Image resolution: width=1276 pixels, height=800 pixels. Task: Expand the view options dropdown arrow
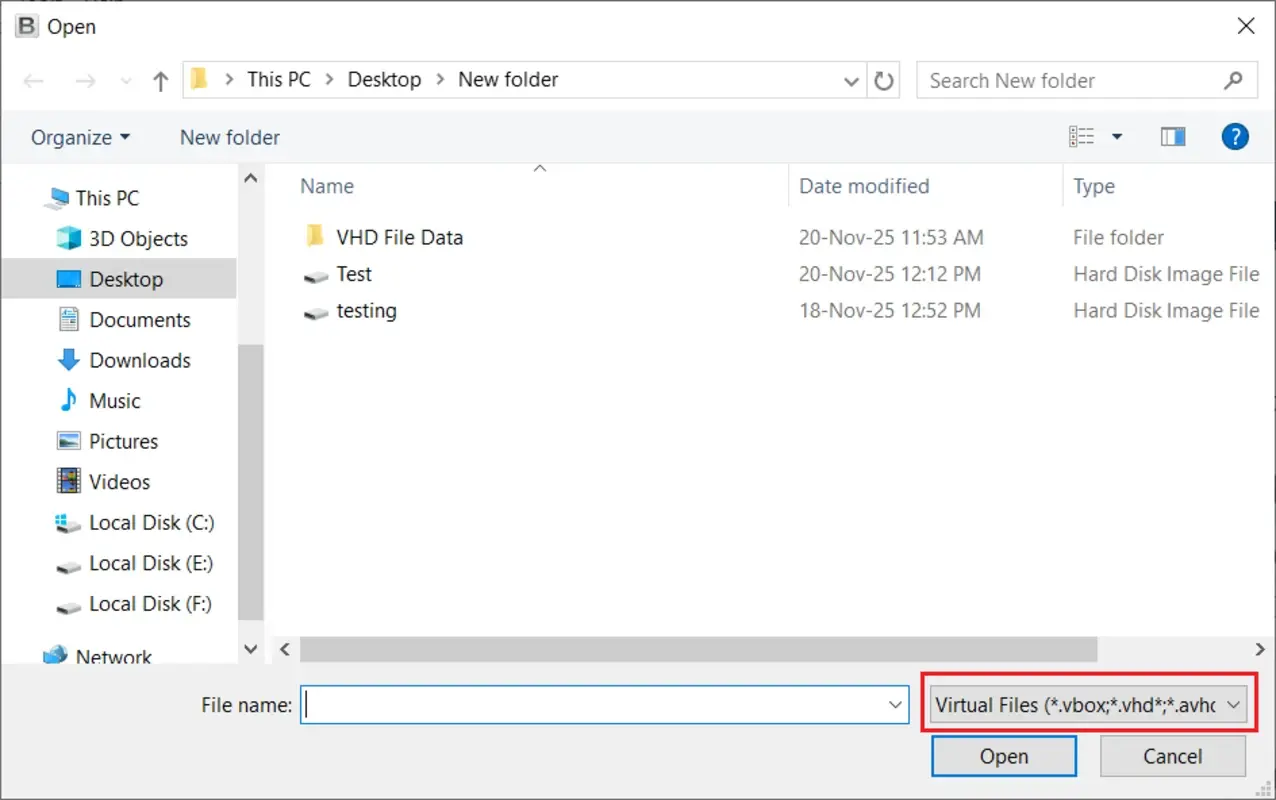(1117, 136)
